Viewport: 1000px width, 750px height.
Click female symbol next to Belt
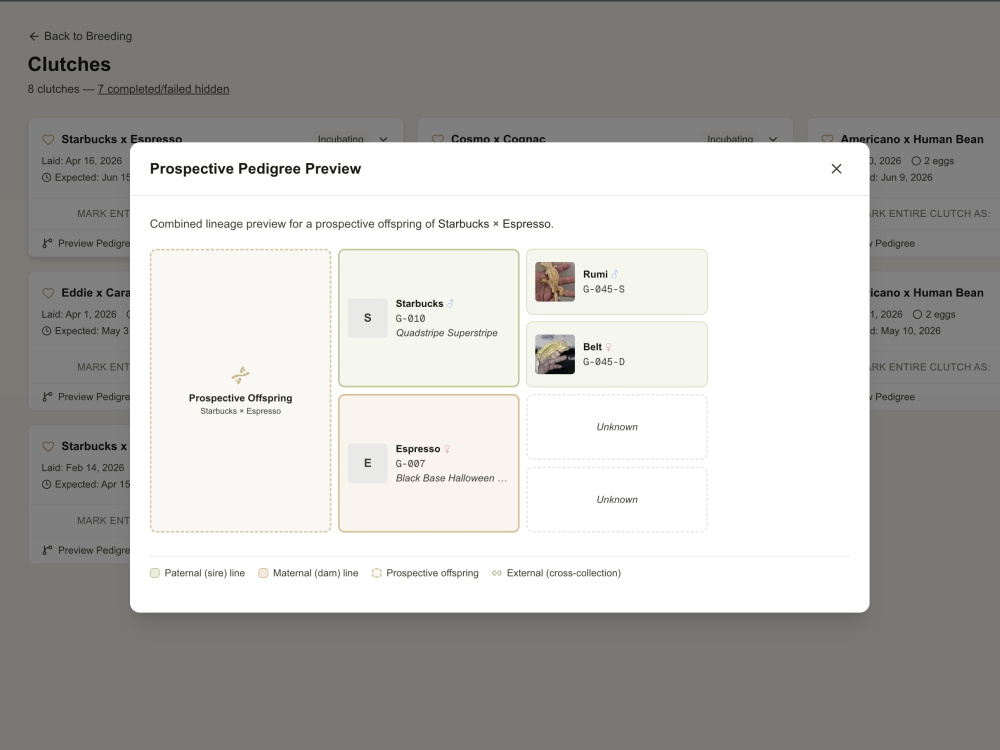coord(608,347)
